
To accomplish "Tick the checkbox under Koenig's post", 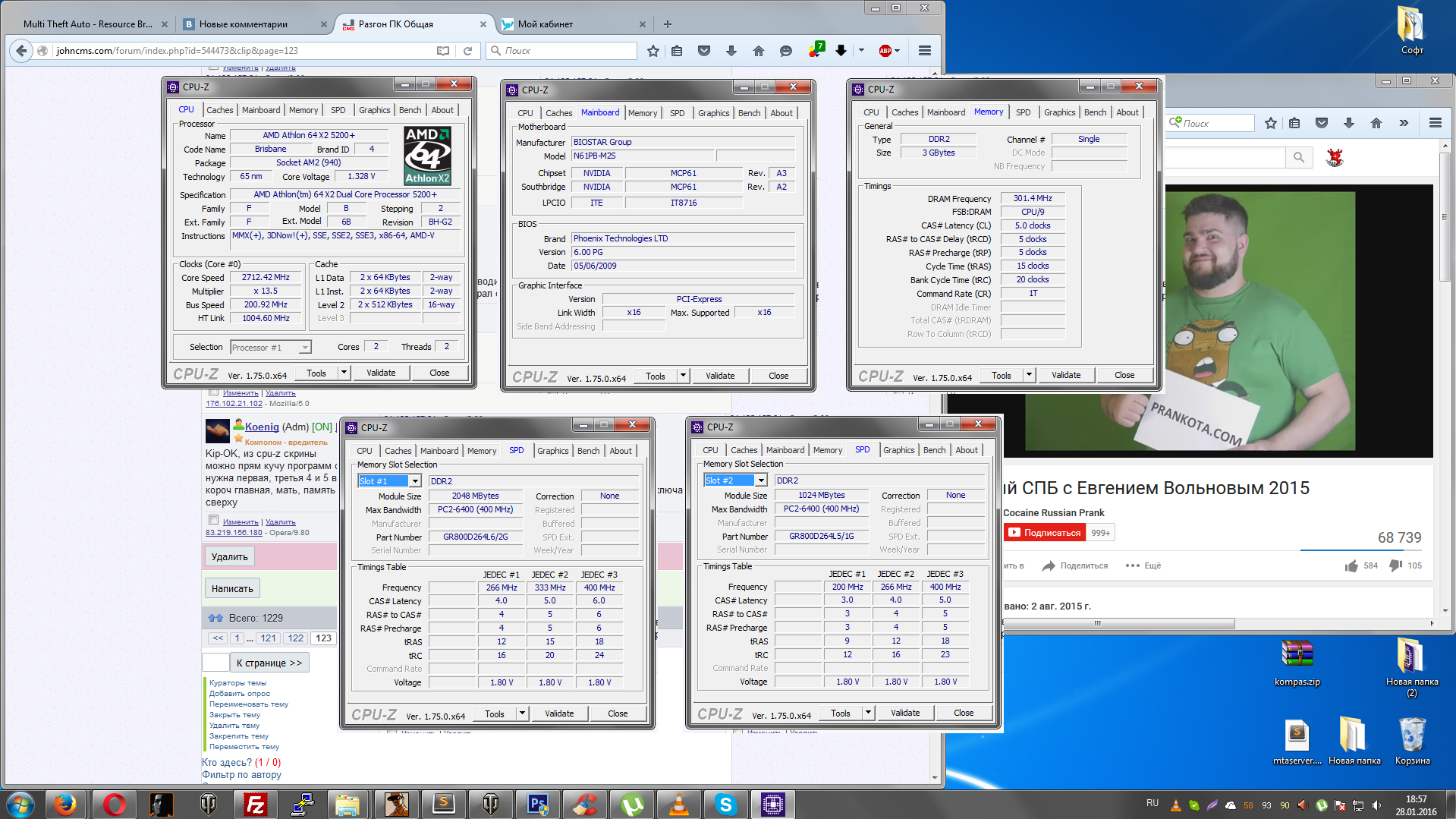I will point(213,520).
